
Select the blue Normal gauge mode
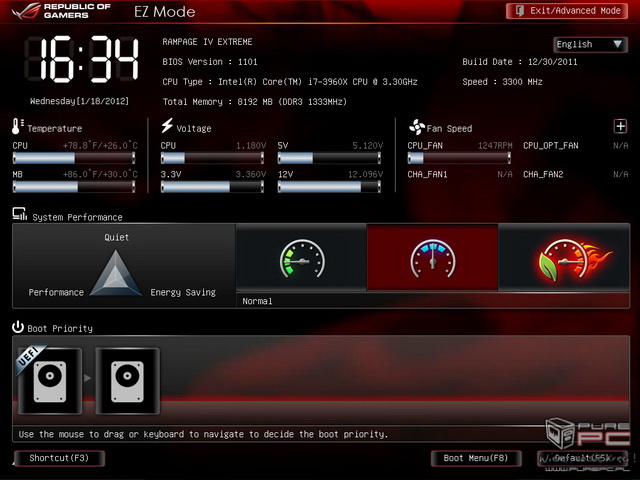[433, 258]
